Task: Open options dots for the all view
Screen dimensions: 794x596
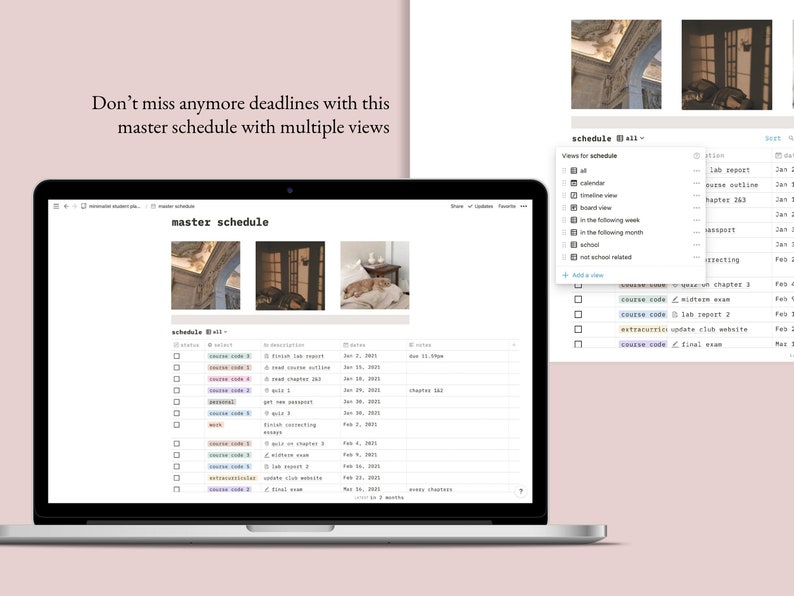Action: pyautogui.click(x=696, y=171)
